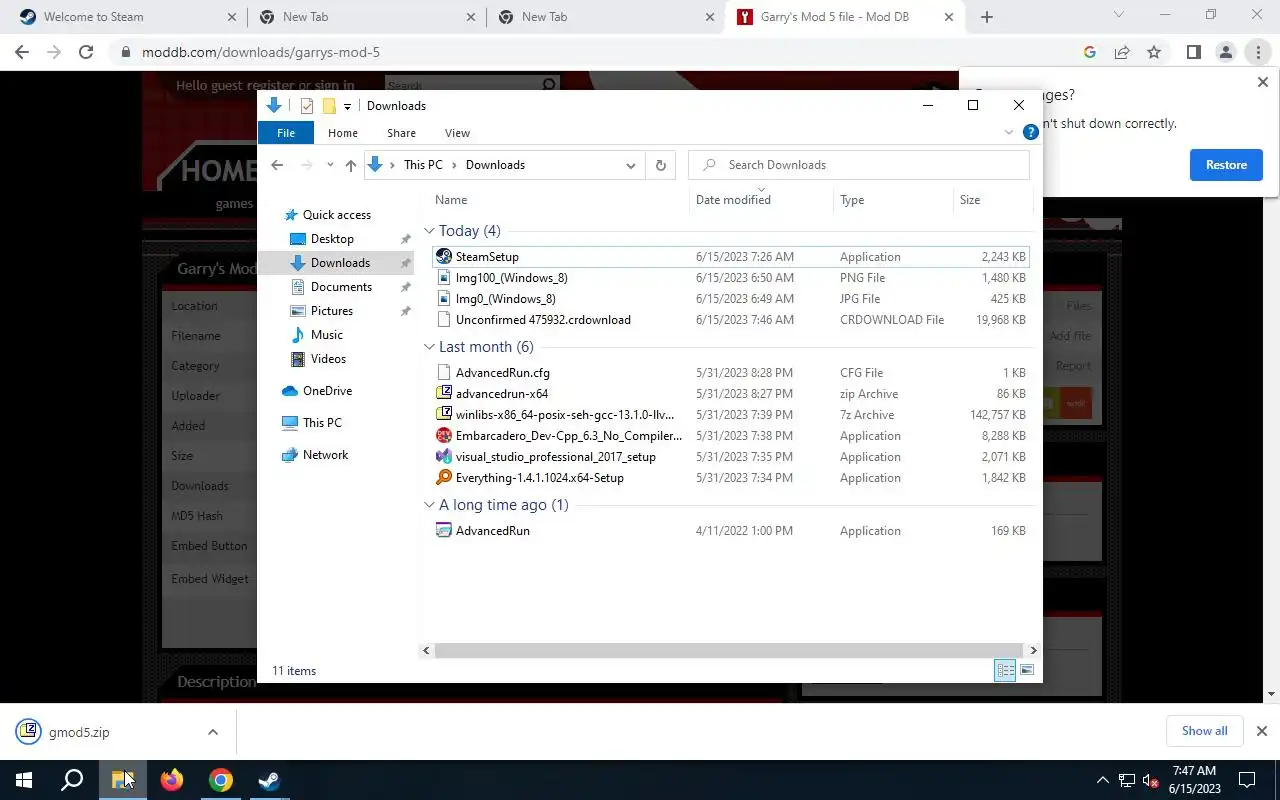The width and height of the screenshot is (1280, 800).
Task: Open the View ribbon tab
Action: (457, 133)
